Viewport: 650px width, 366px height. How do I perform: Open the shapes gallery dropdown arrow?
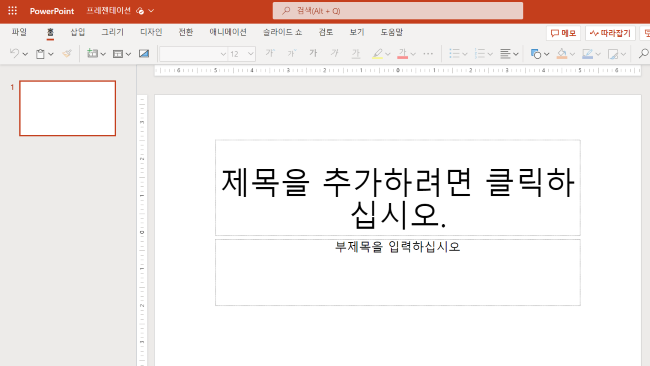[546, 54]
